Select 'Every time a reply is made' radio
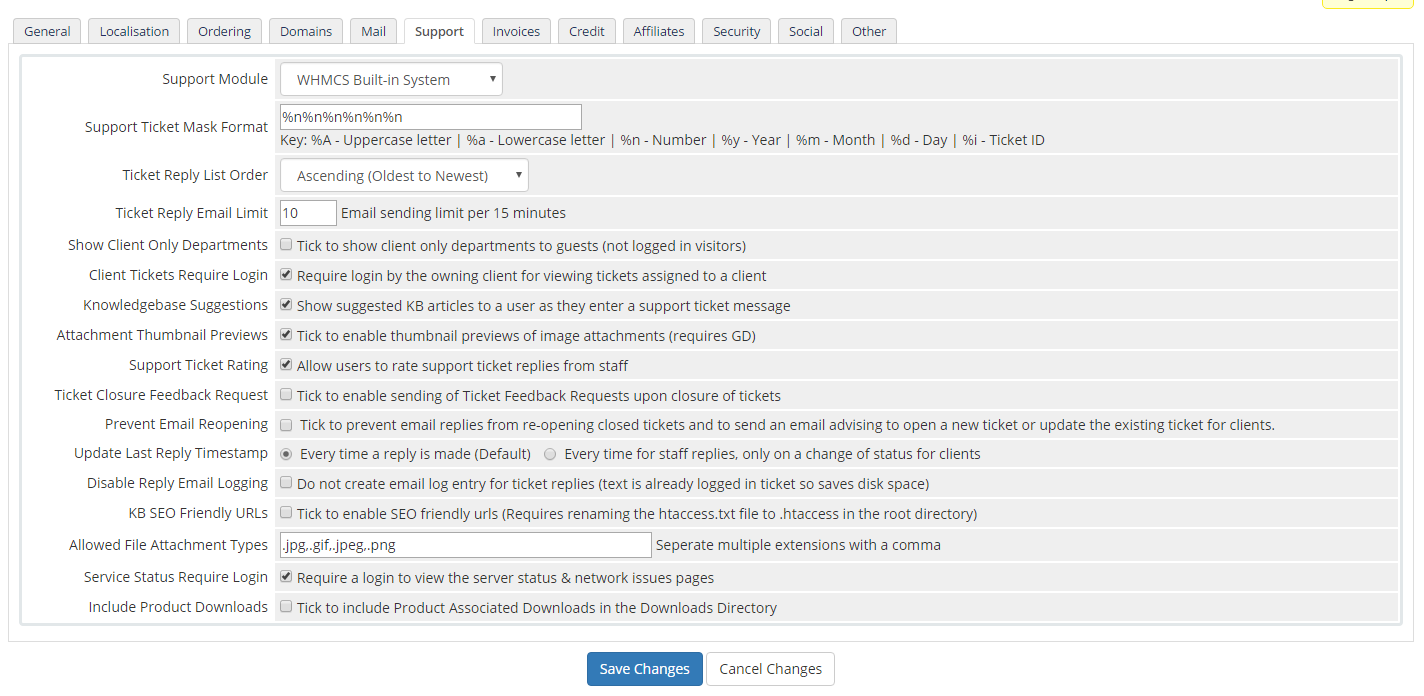 click(287, 454)
